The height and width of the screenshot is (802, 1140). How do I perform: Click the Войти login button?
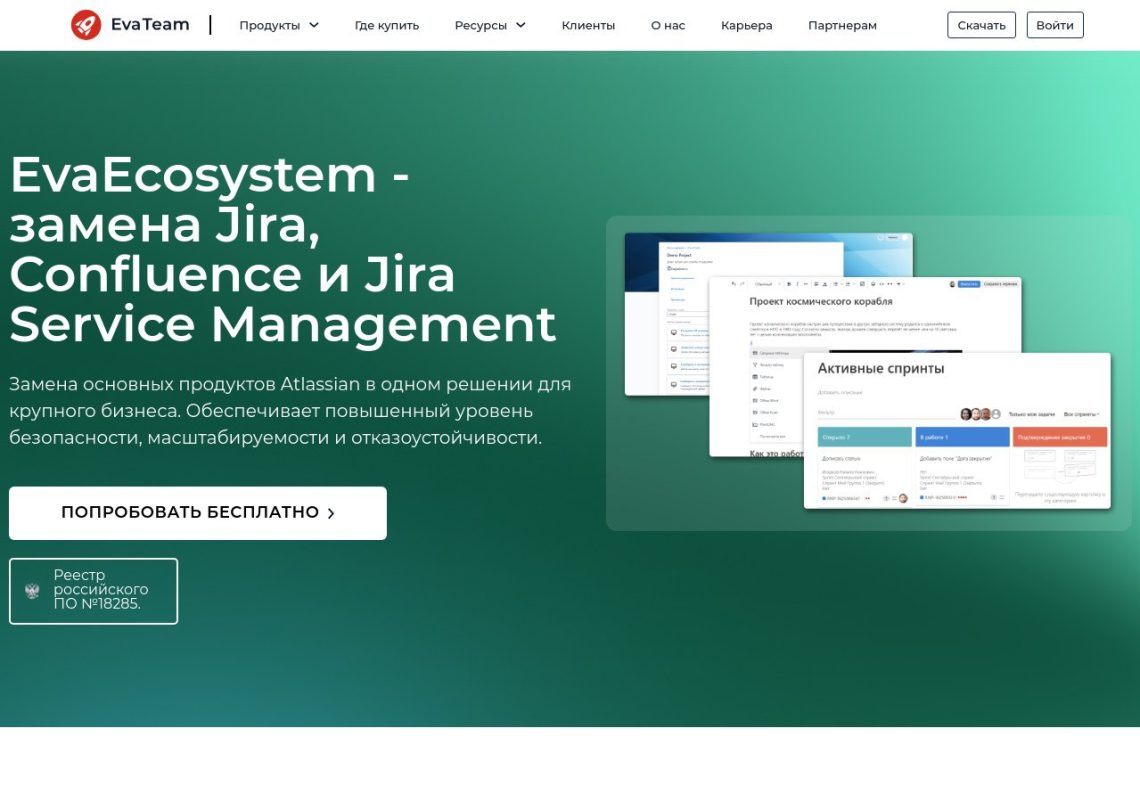(1054, 25)
